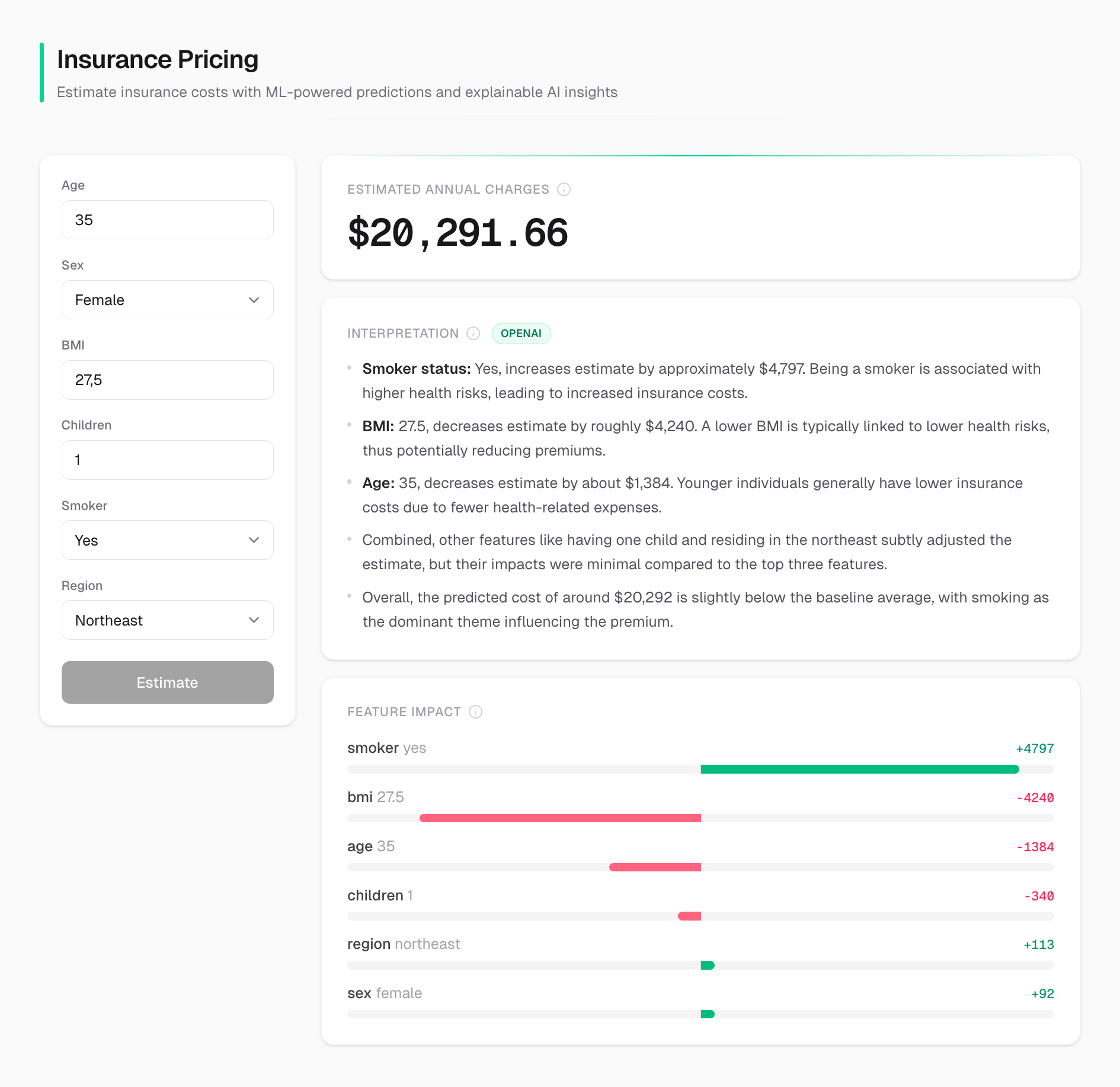The width and height of the screenshot is (1120, 1087).
Task: Click the $20,291.66 estimated charges value
Action: [457, 233]
